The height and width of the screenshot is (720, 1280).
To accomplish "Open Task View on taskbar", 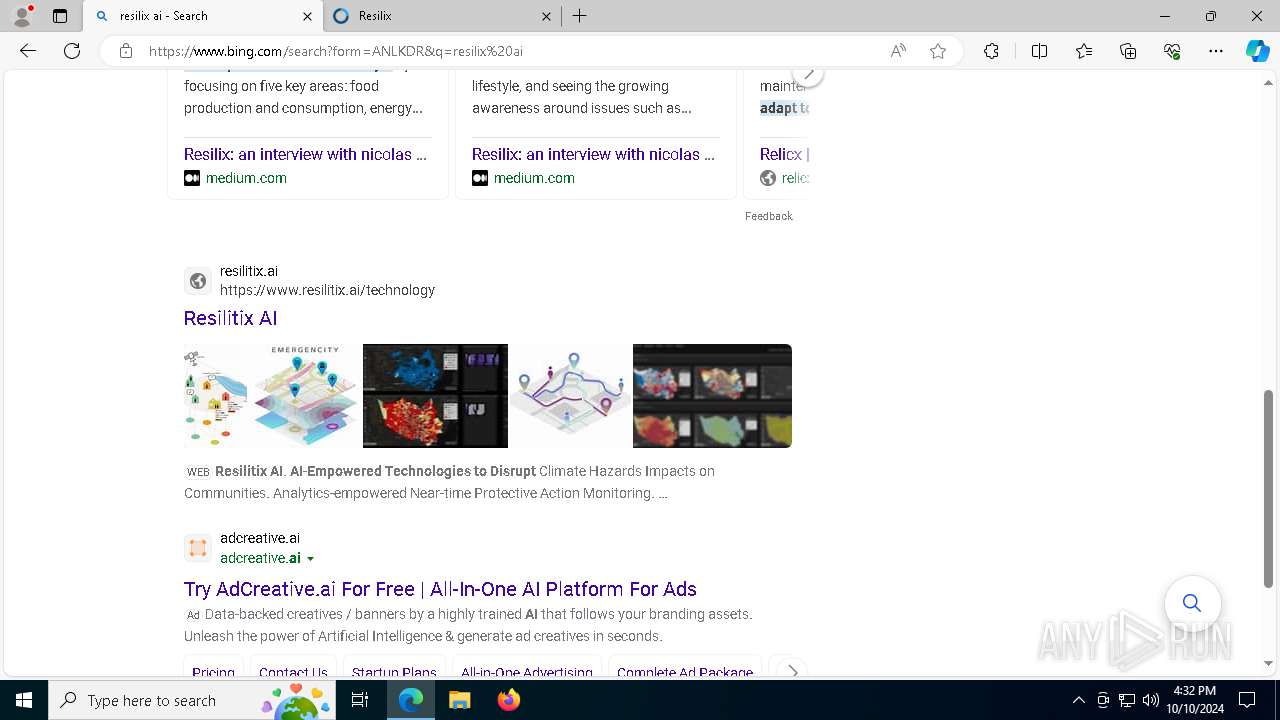I will [x=361, y=700].
